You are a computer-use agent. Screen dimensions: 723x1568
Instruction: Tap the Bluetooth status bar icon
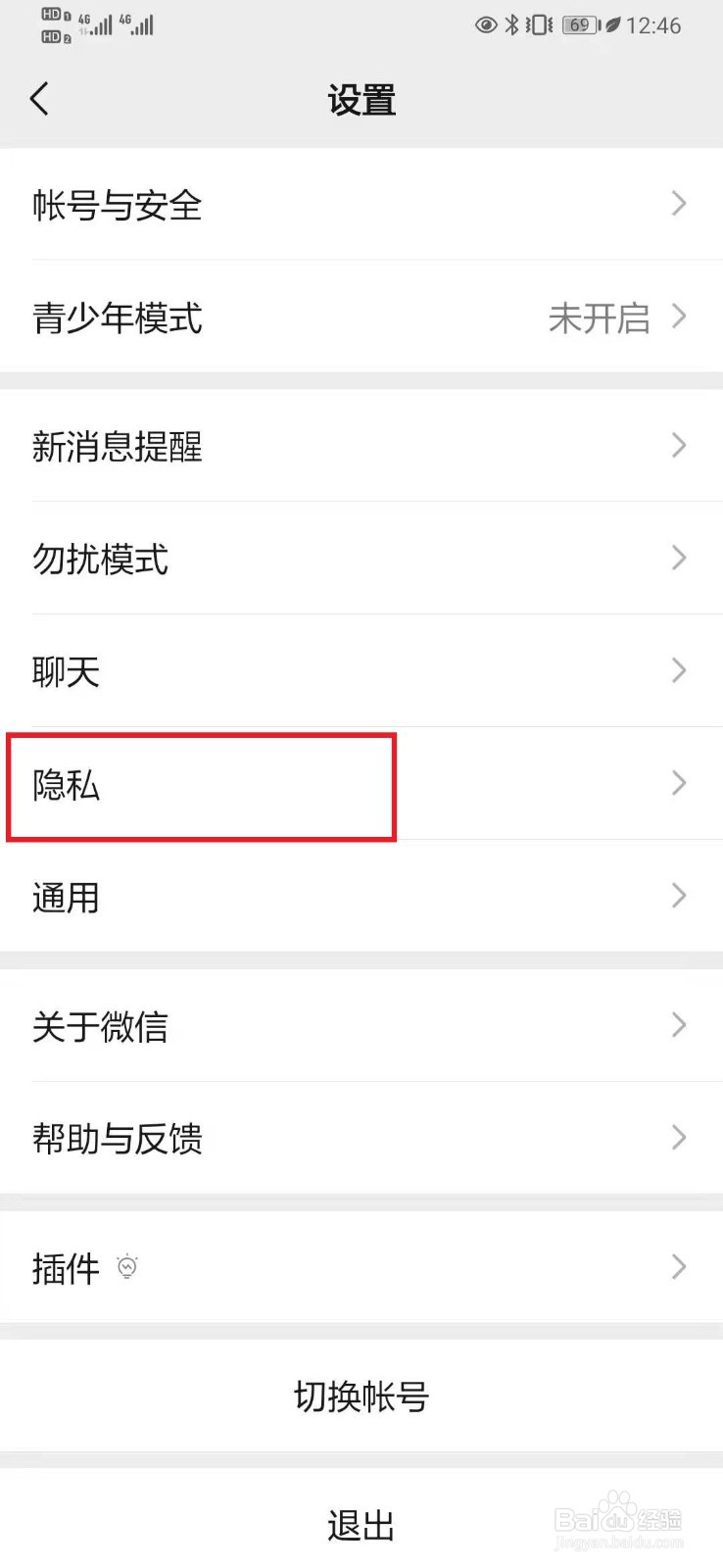point(511,25)
